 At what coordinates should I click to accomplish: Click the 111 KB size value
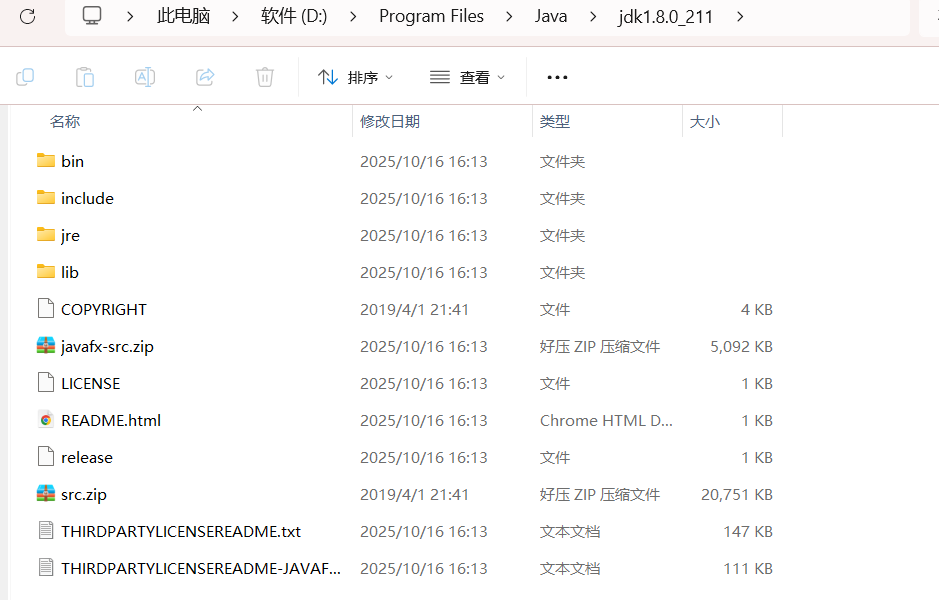pos(748,568)
